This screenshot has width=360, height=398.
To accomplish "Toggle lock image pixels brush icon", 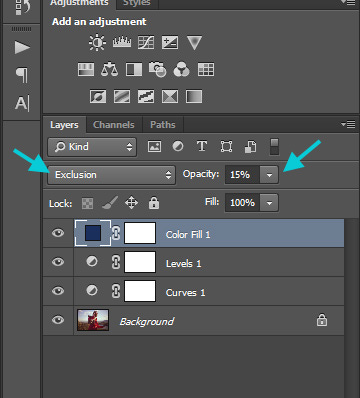I will [x=110, y=202].
